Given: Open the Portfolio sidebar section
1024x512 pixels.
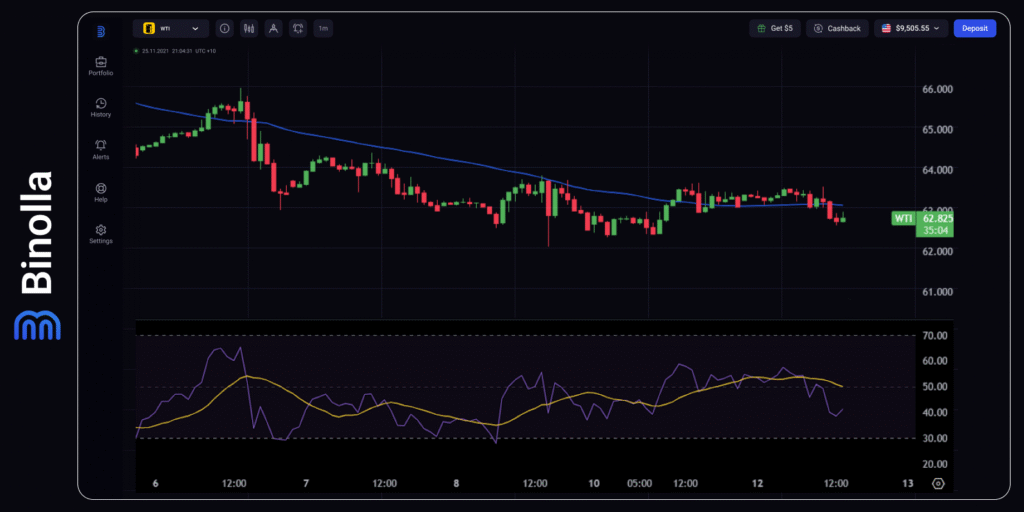Looking at the screenshot, I should (101, 66).
